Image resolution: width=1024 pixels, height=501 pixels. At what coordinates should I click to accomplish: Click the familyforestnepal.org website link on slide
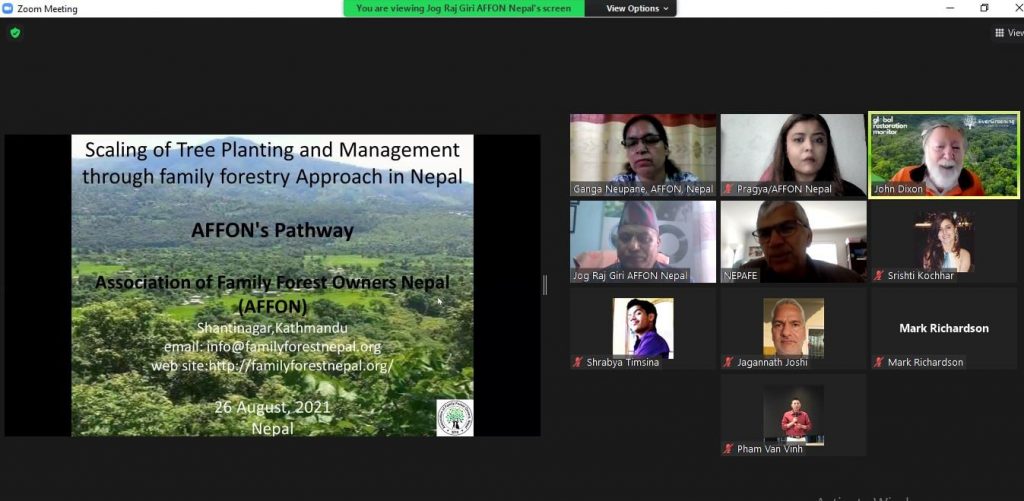(x=272, y=366)
